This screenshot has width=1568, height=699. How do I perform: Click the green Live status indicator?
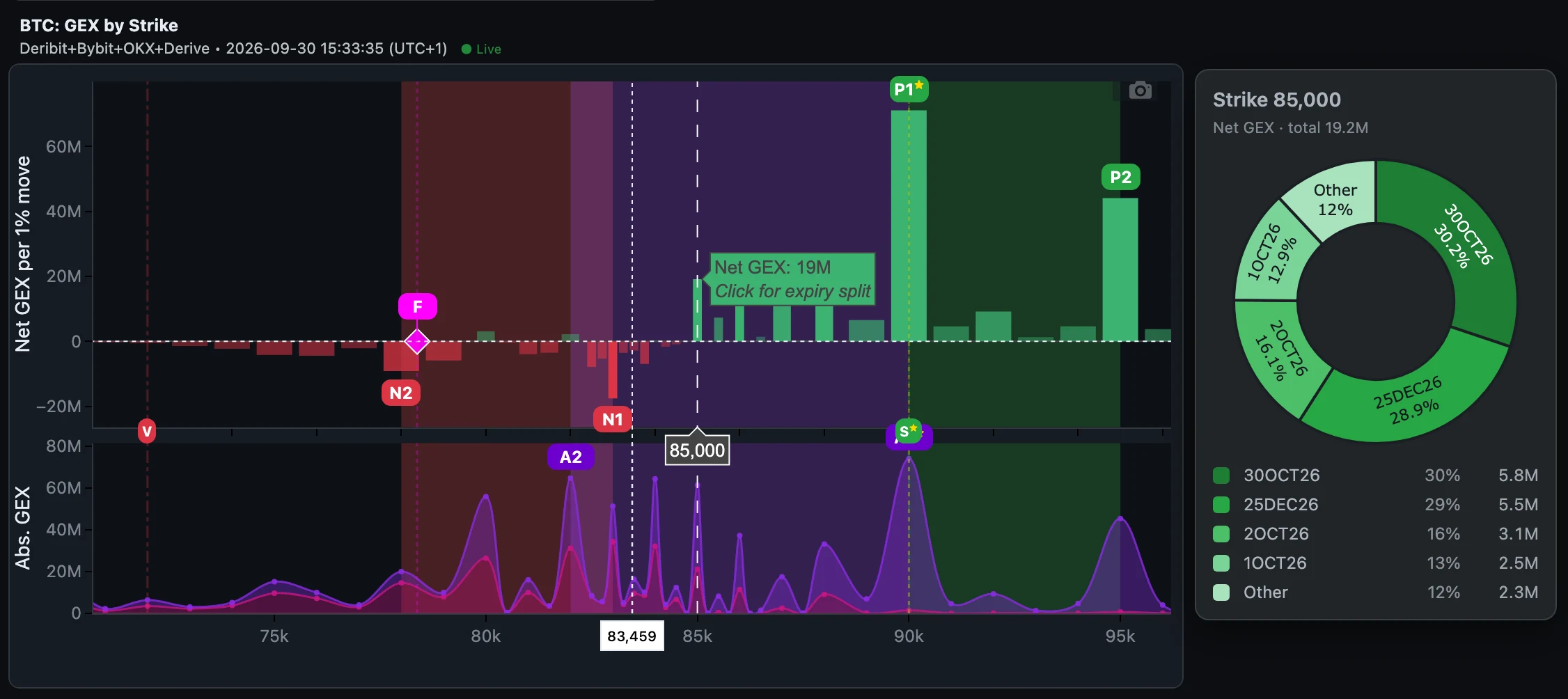point(481,49)
